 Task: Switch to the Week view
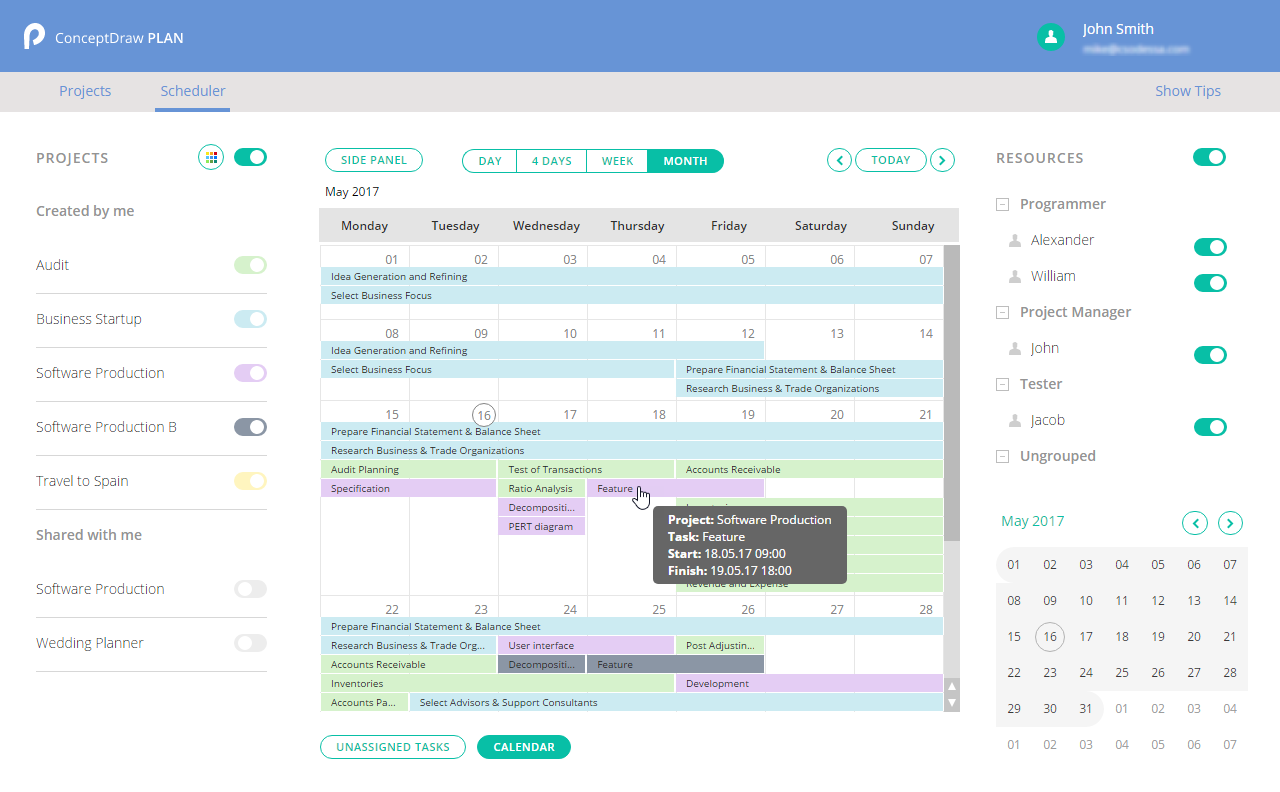pyautogui.click(x=617, y=160)
